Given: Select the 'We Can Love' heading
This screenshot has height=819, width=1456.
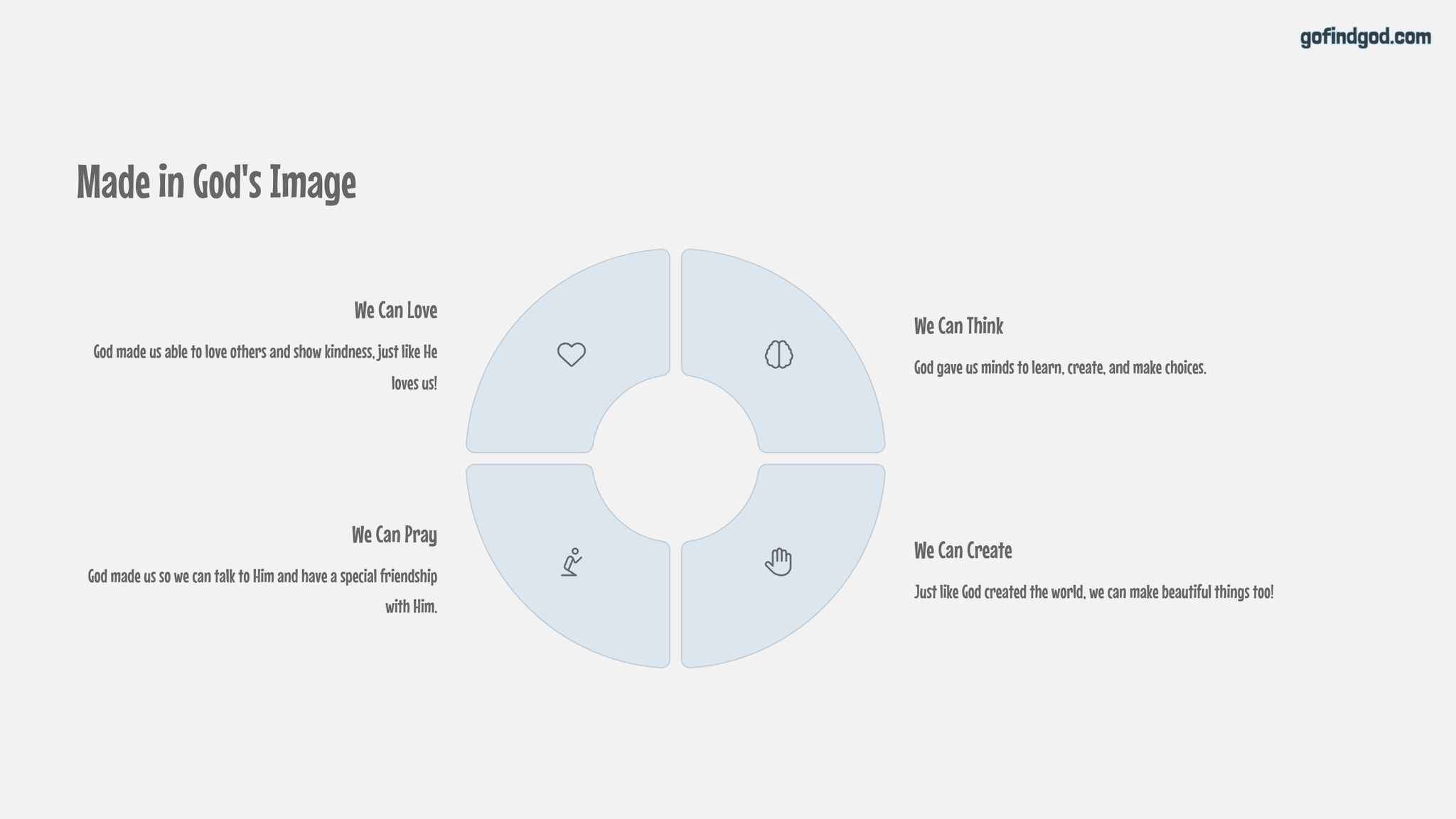Looking at the screenshot, I should [x=395, y=311].
